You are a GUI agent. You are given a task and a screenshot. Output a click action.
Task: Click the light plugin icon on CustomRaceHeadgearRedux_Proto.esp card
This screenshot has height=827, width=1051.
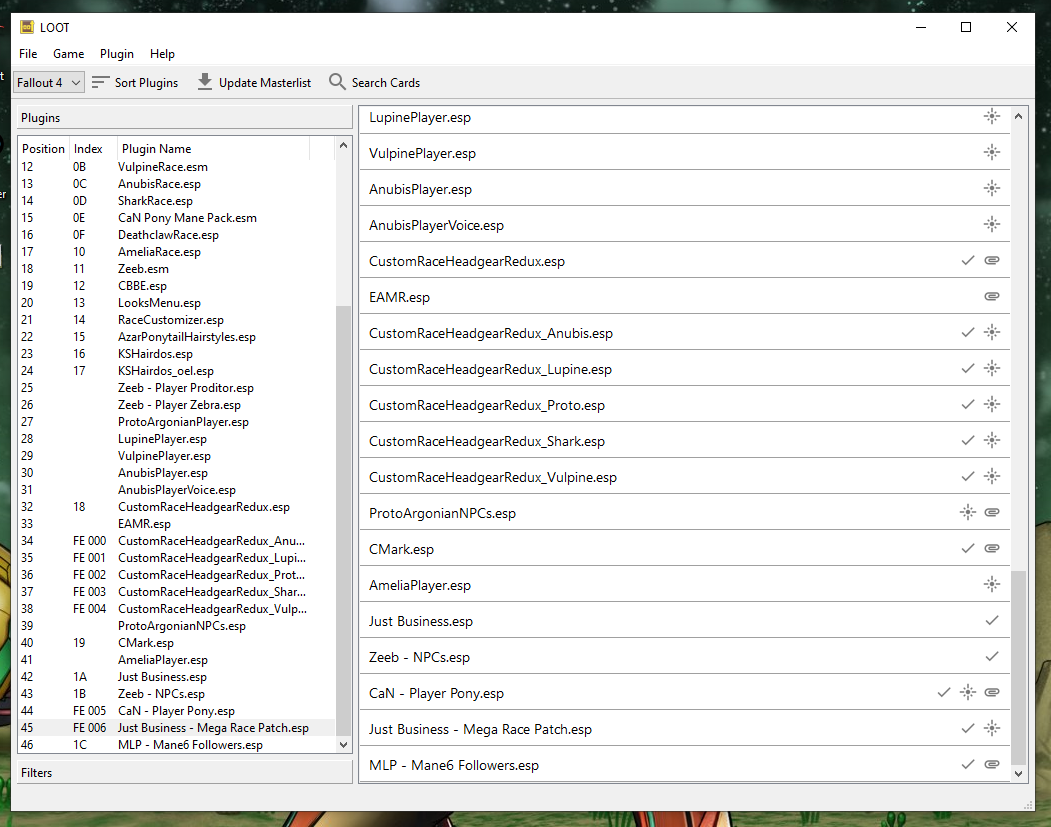point(992,405)
